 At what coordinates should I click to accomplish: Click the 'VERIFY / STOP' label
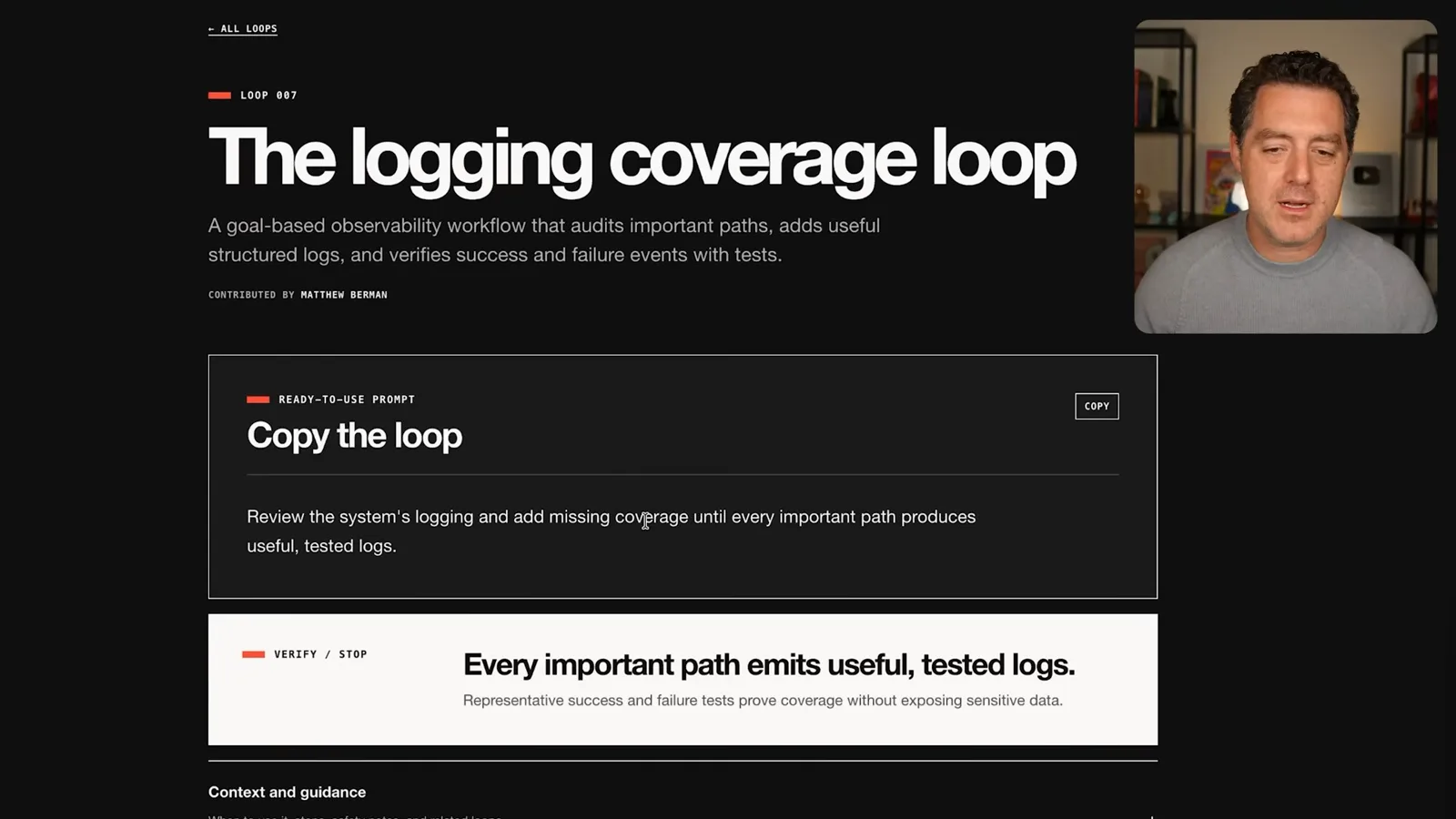[x=320, y=654]
